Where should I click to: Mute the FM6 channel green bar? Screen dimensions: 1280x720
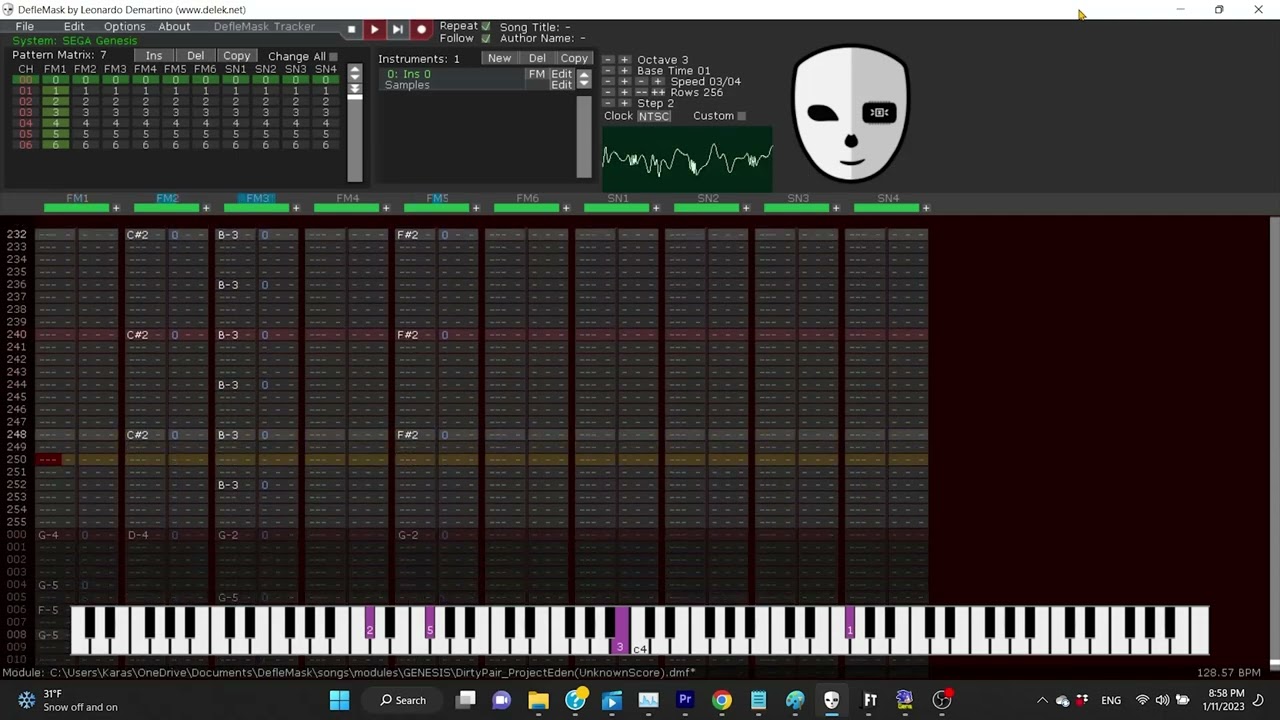pos(526,208)
